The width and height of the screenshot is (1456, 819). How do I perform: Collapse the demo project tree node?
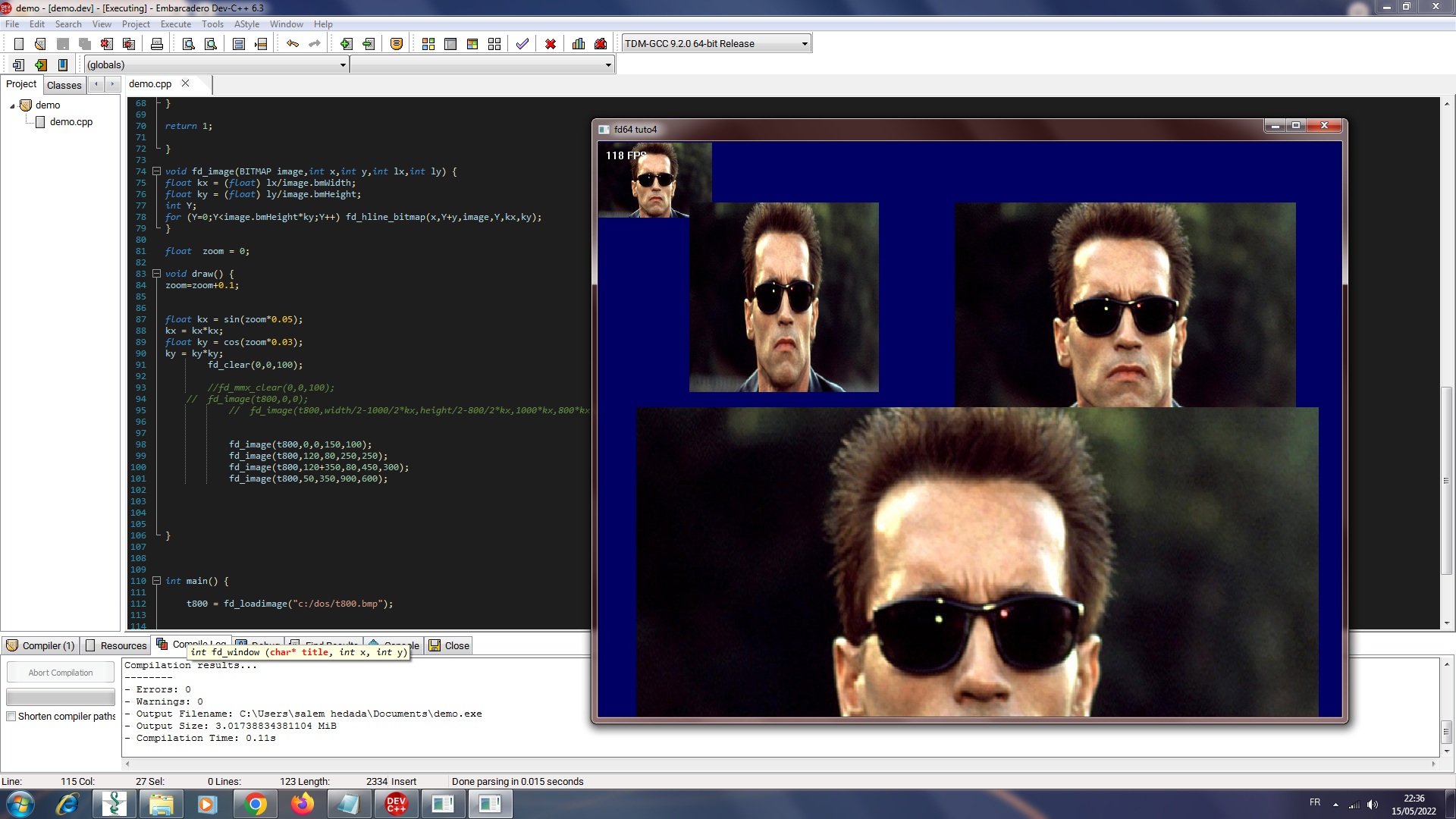point(13,106)
